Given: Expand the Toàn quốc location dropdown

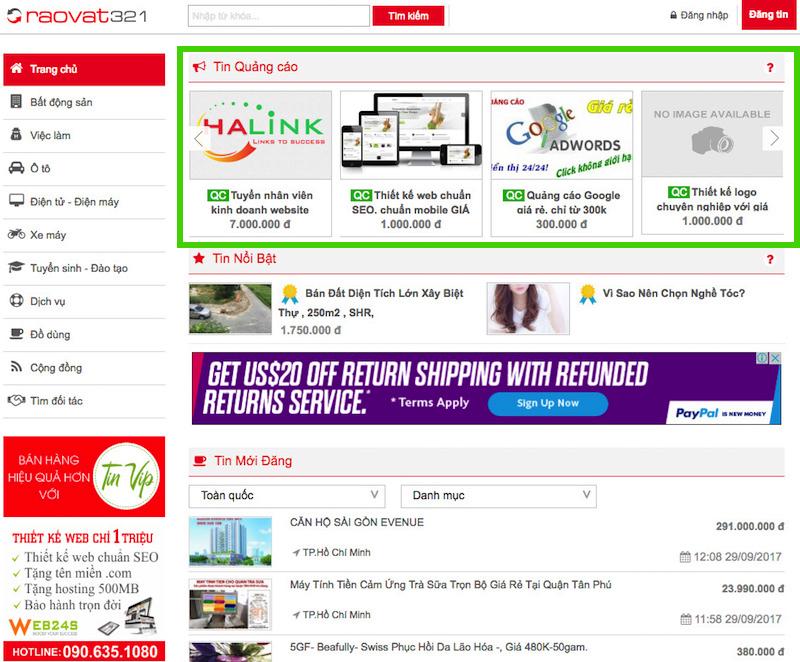Looking at the screenshot, I should point(286,495).
